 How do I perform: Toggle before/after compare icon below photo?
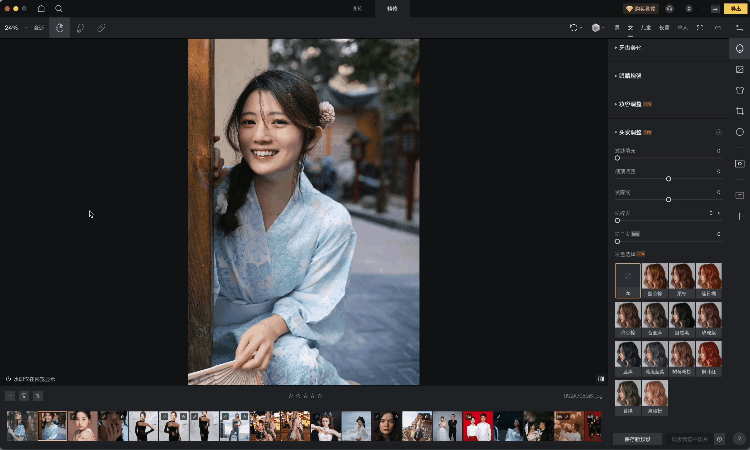[601, 379]
